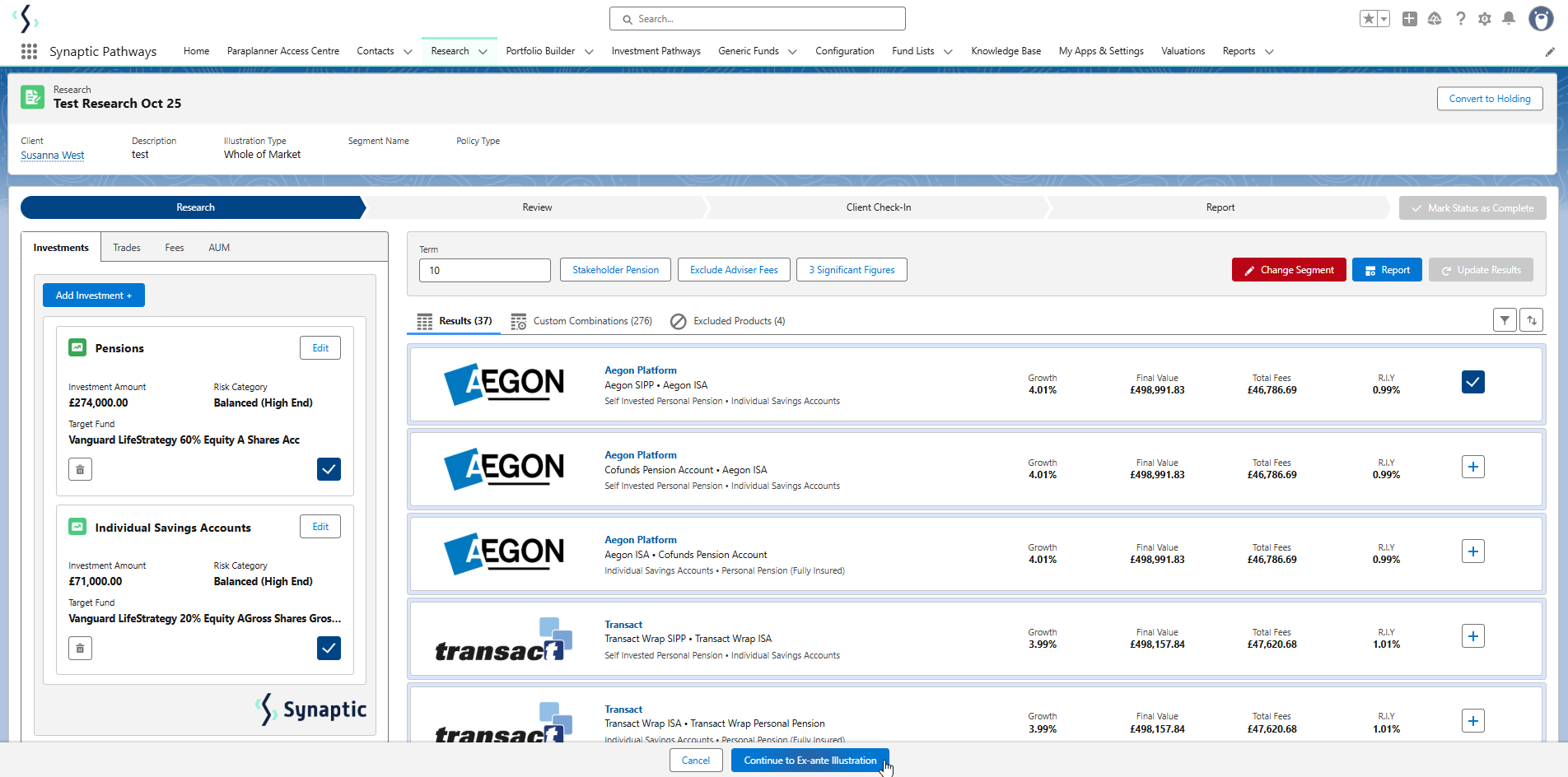Open the Trailhead guidance icon
This screenshot has width=1568, height=777.
pyautogui.click(x=1435, y=19)
